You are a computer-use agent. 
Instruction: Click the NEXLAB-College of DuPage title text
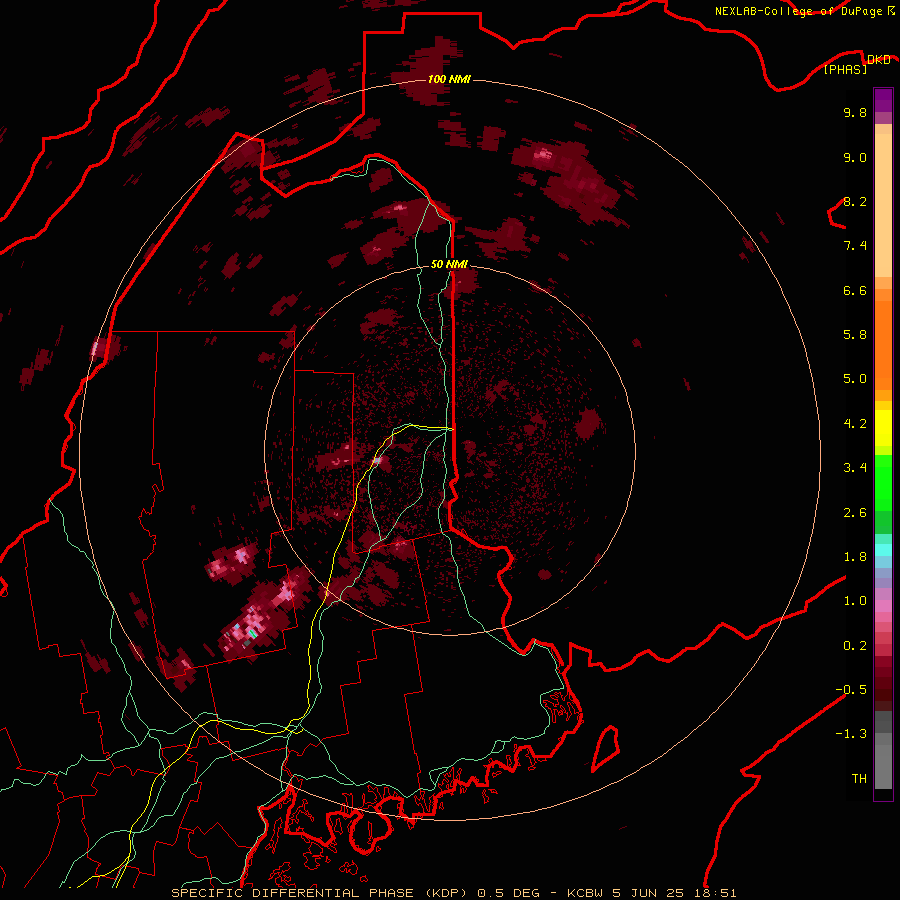[x=798, y=11]
